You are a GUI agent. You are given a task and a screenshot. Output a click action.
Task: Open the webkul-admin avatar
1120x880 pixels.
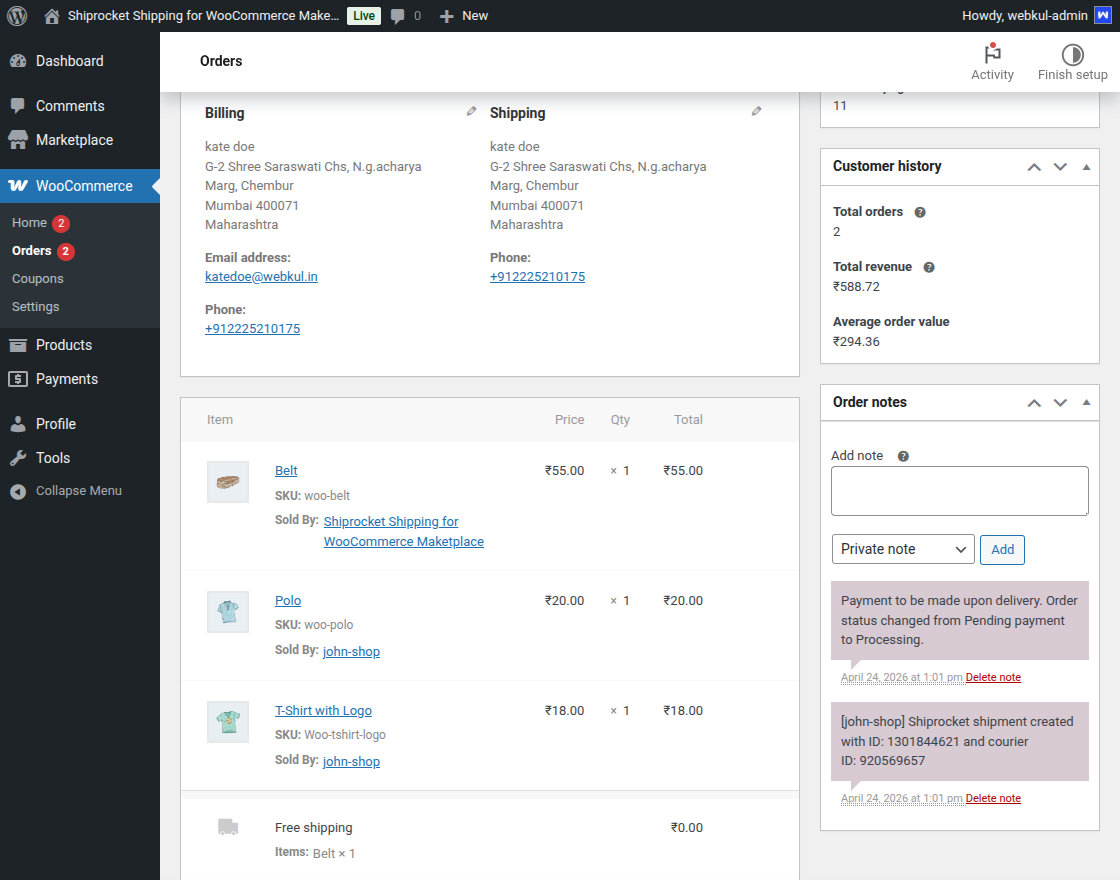1103,15
